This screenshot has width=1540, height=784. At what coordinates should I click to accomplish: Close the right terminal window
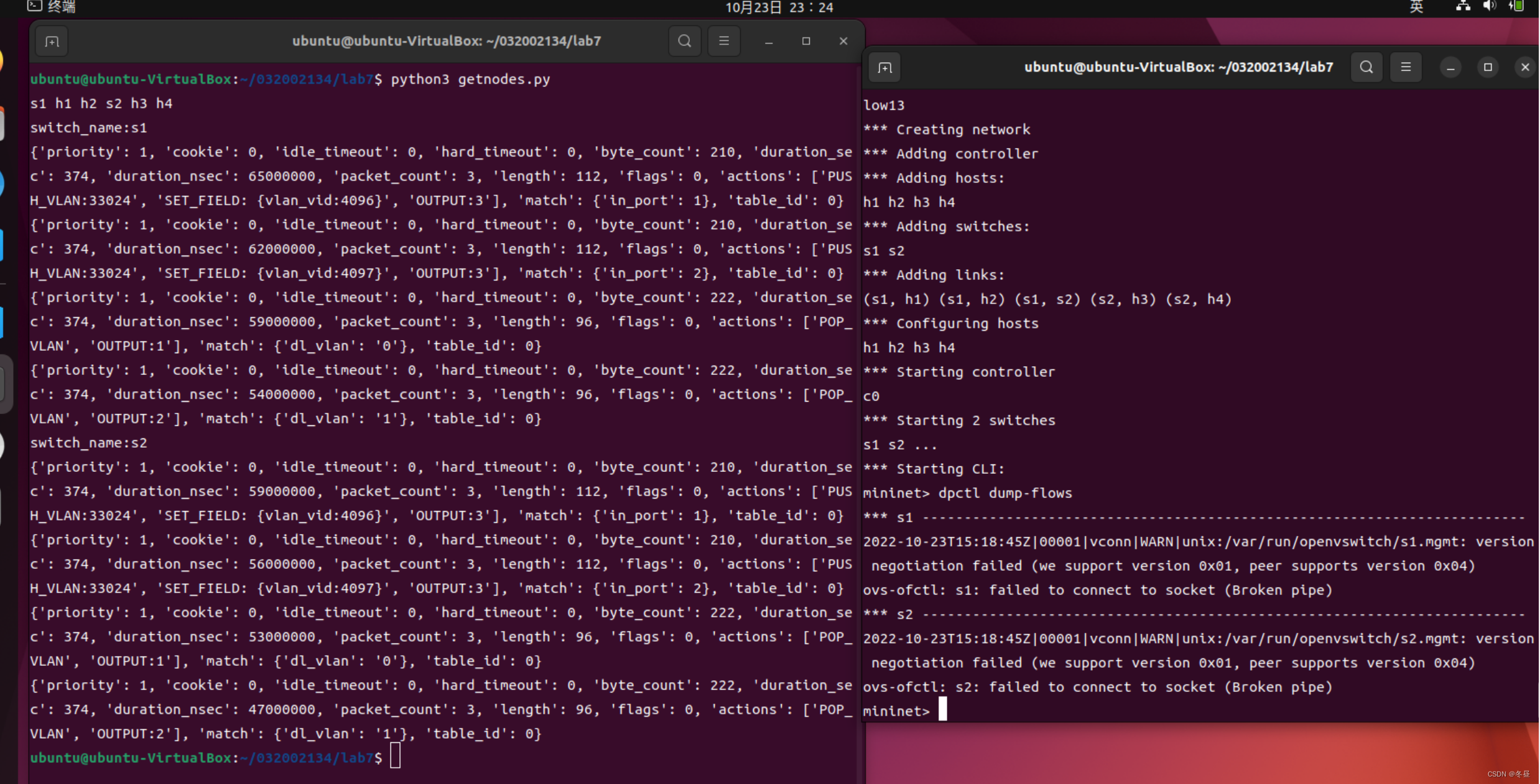pyautogui.click(x=1525, y=67)
